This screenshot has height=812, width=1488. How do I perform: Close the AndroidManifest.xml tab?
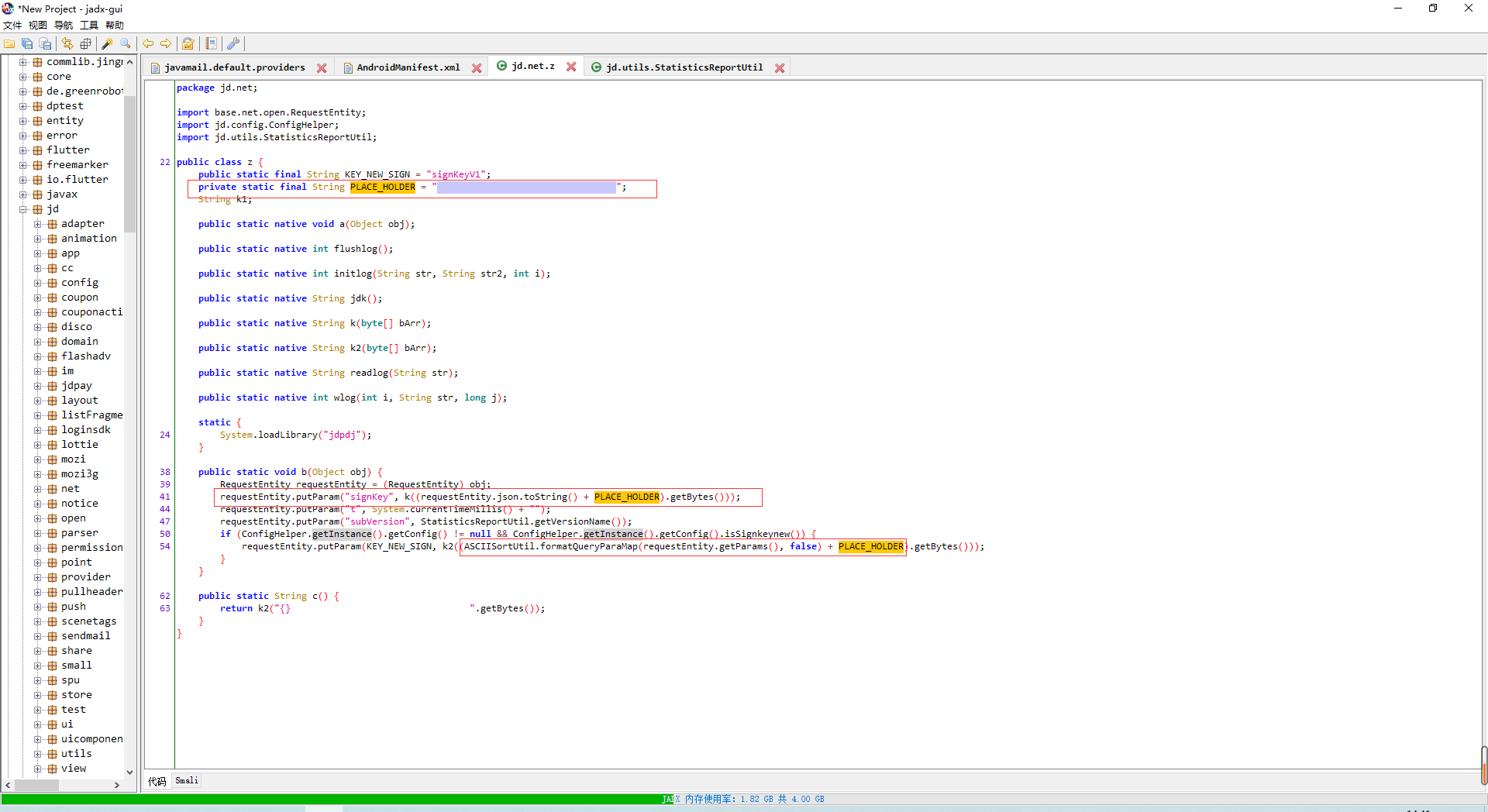pyautogui.click(x=477, y=68)
